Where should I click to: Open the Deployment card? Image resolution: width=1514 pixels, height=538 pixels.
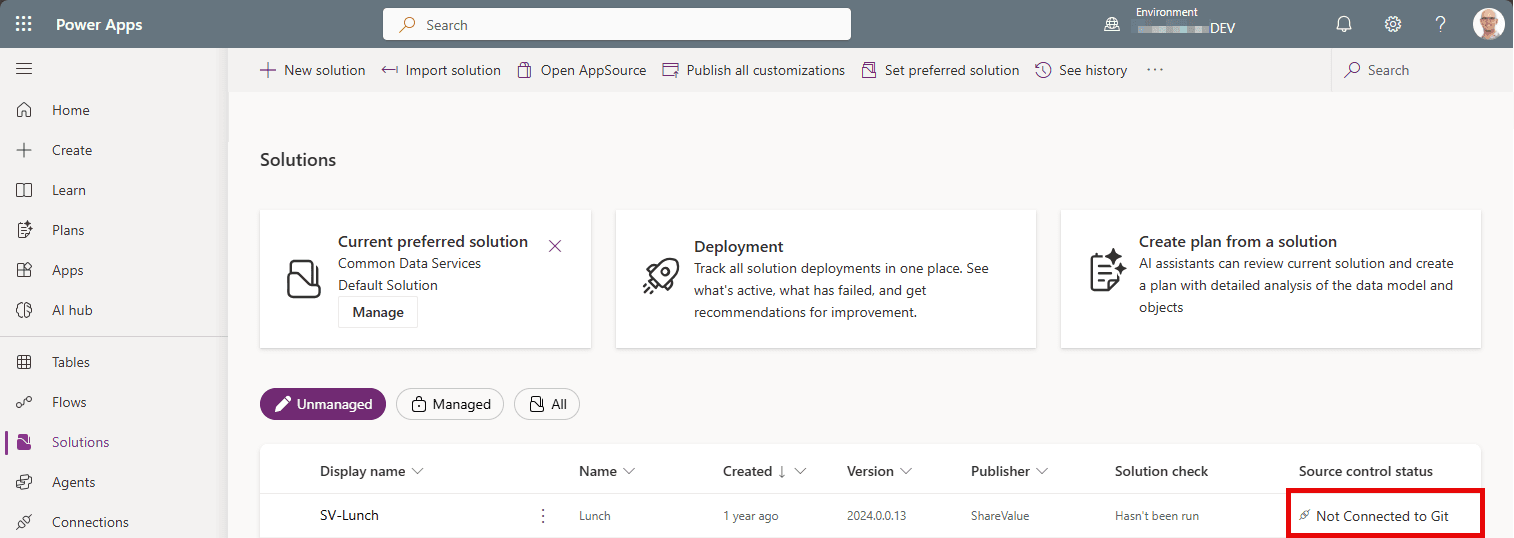826,279
